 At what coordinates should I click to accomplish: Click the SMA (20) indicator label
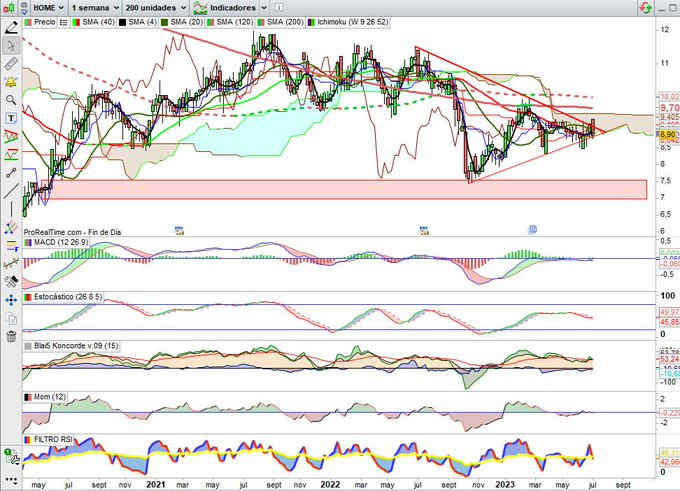click(x=182, y=22)
